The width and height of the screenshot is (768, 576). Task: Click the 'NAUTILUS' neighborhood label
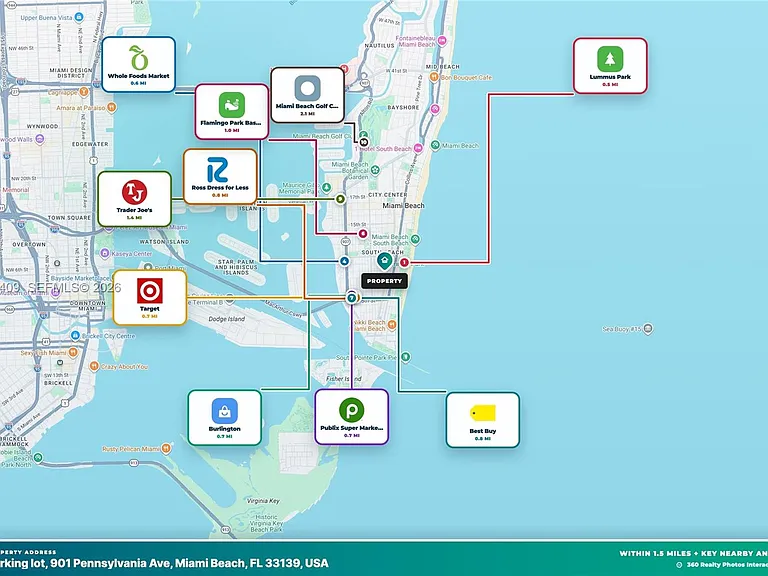[x=379, y=46]
